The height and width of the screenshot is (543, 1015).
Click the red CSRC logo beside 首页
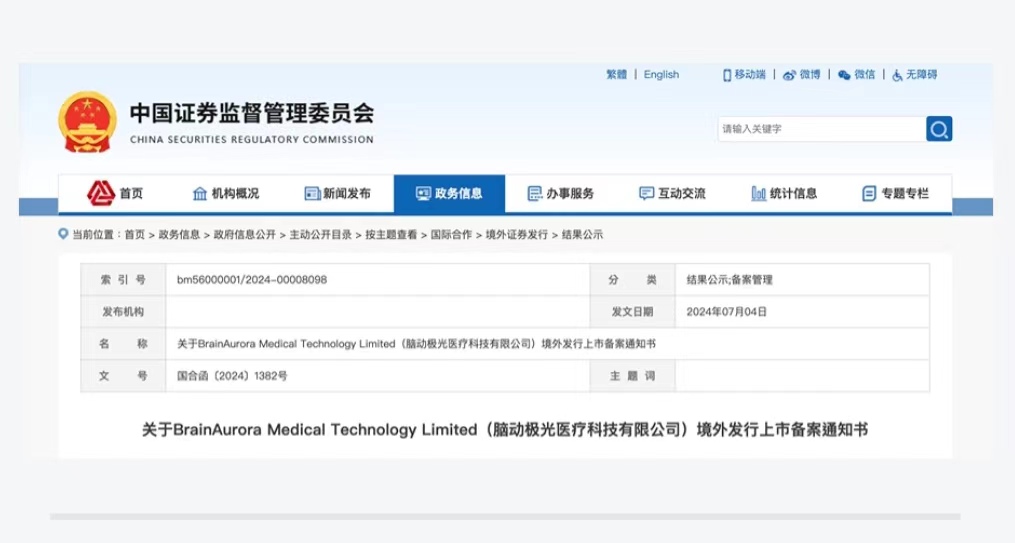tap(100, 193)
